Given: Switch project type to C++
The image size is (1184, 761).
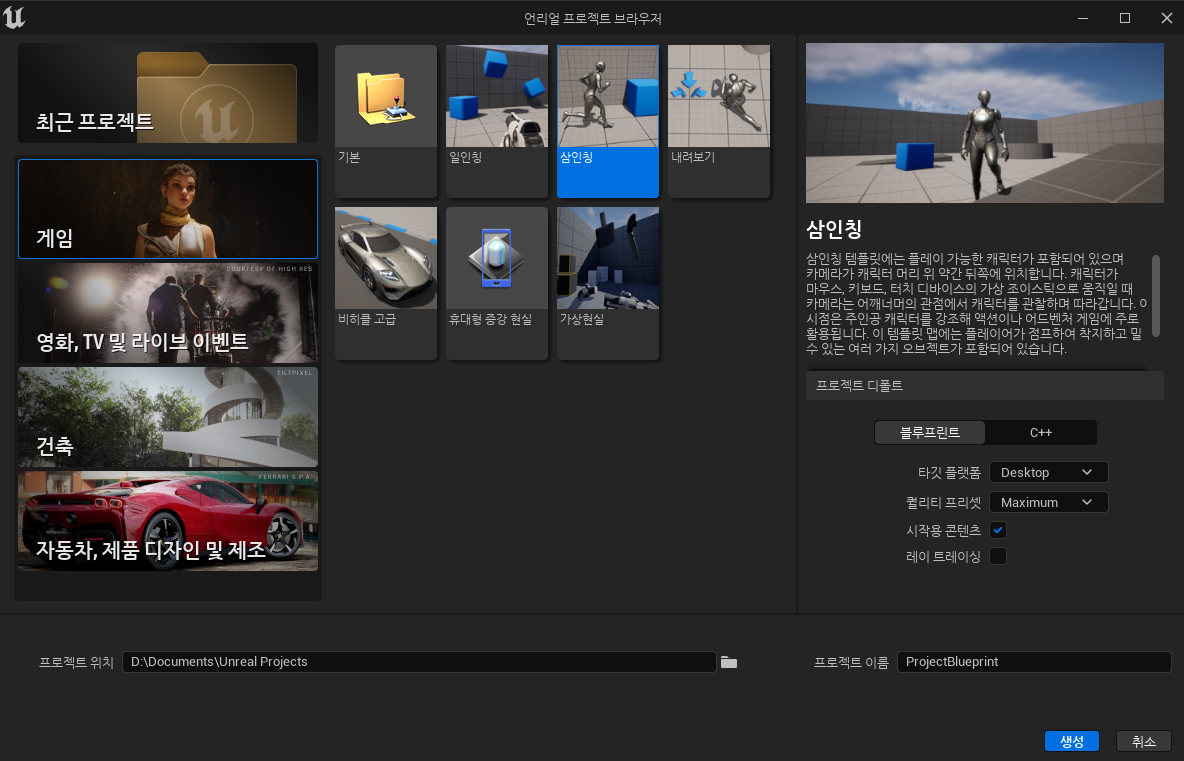Looking at the screenshot, I should click(1041, 433).
